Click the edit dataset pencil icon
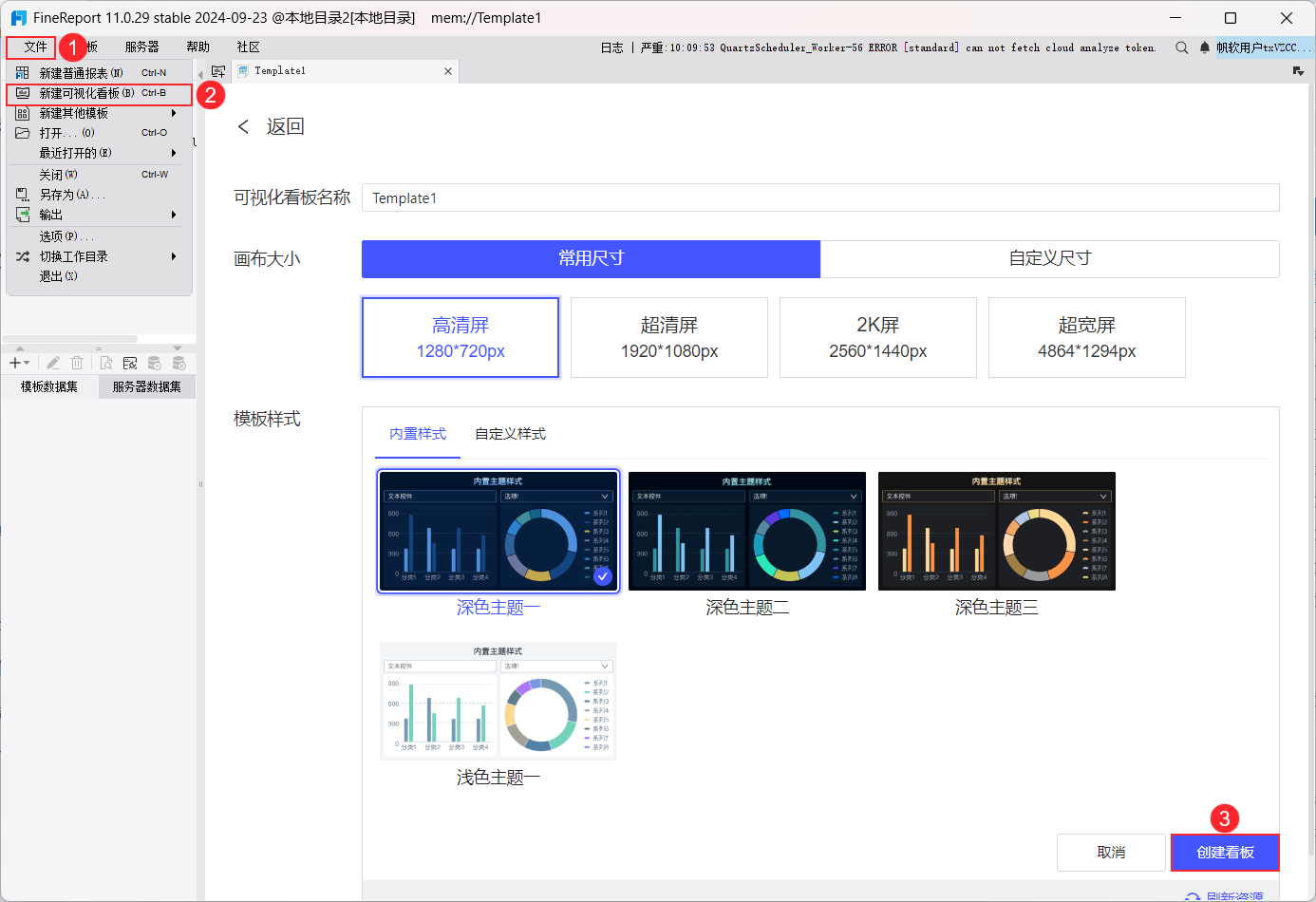1316x902 pixels. pos(53,363)
